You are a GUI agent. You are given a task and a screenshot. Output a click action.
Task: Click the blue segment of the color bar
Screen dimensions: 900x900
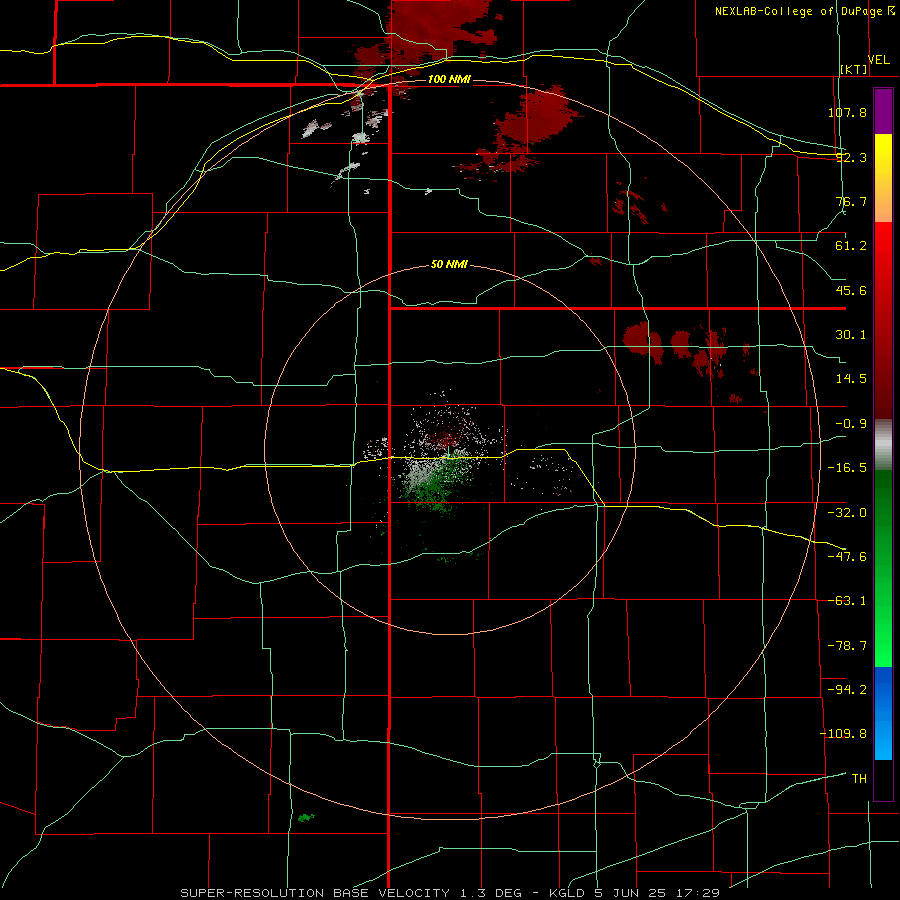(x=883, y=713)
